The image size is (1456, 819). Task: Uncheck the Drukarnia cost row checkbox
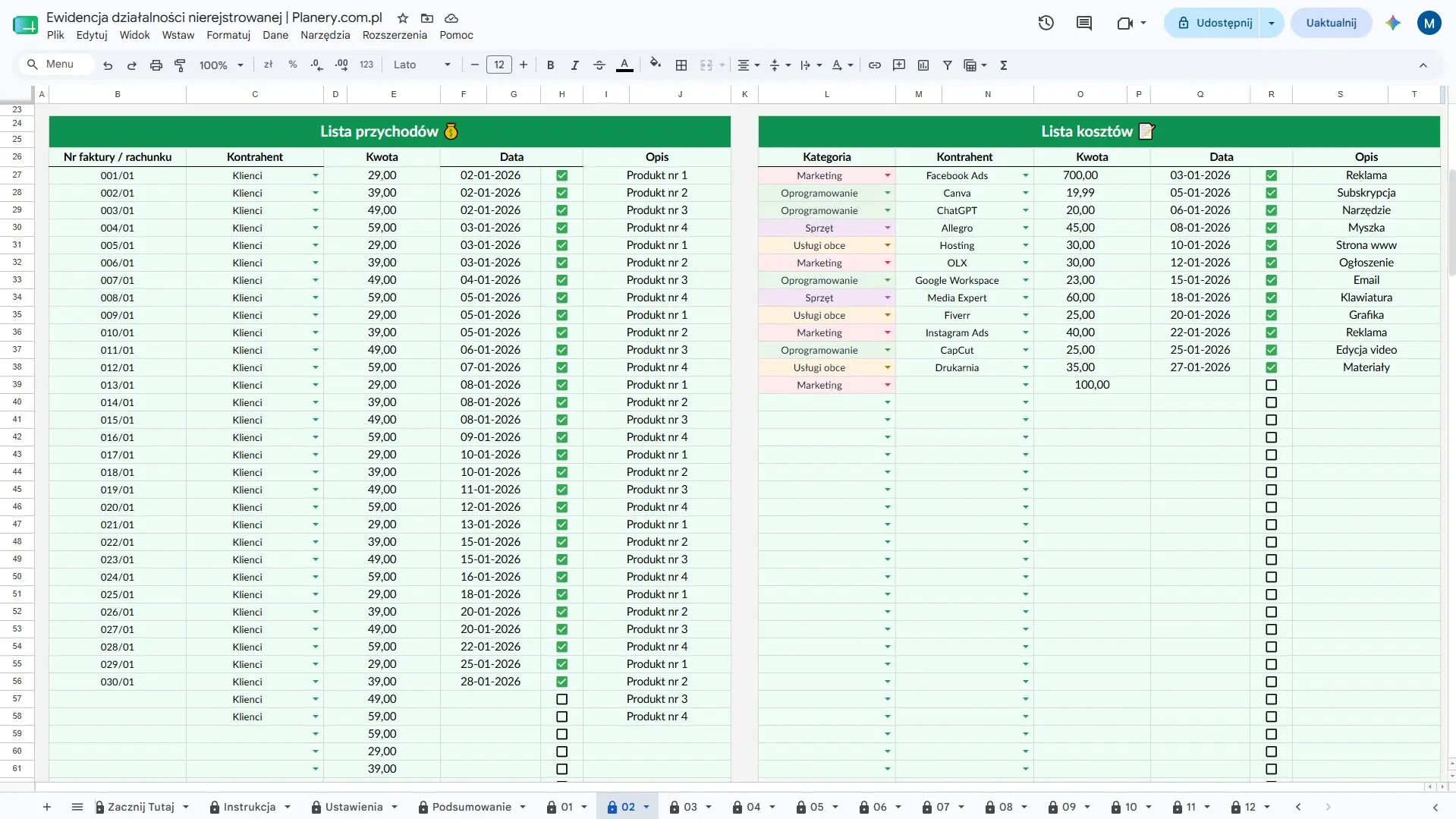(1272, 367)
